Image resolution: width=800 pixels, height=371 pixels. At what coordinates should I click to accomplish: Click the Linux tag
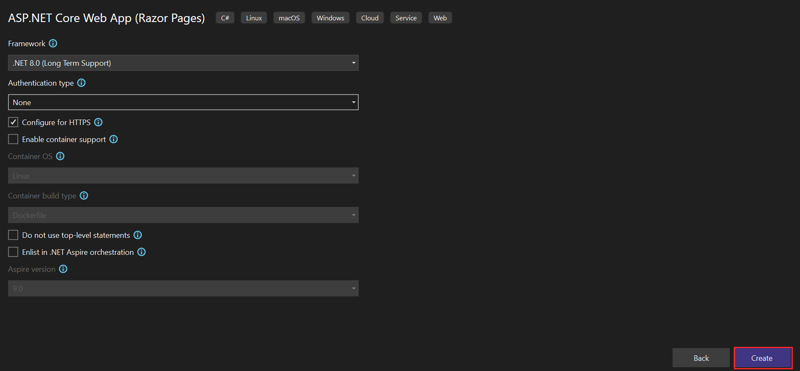[x=254, y=18]
